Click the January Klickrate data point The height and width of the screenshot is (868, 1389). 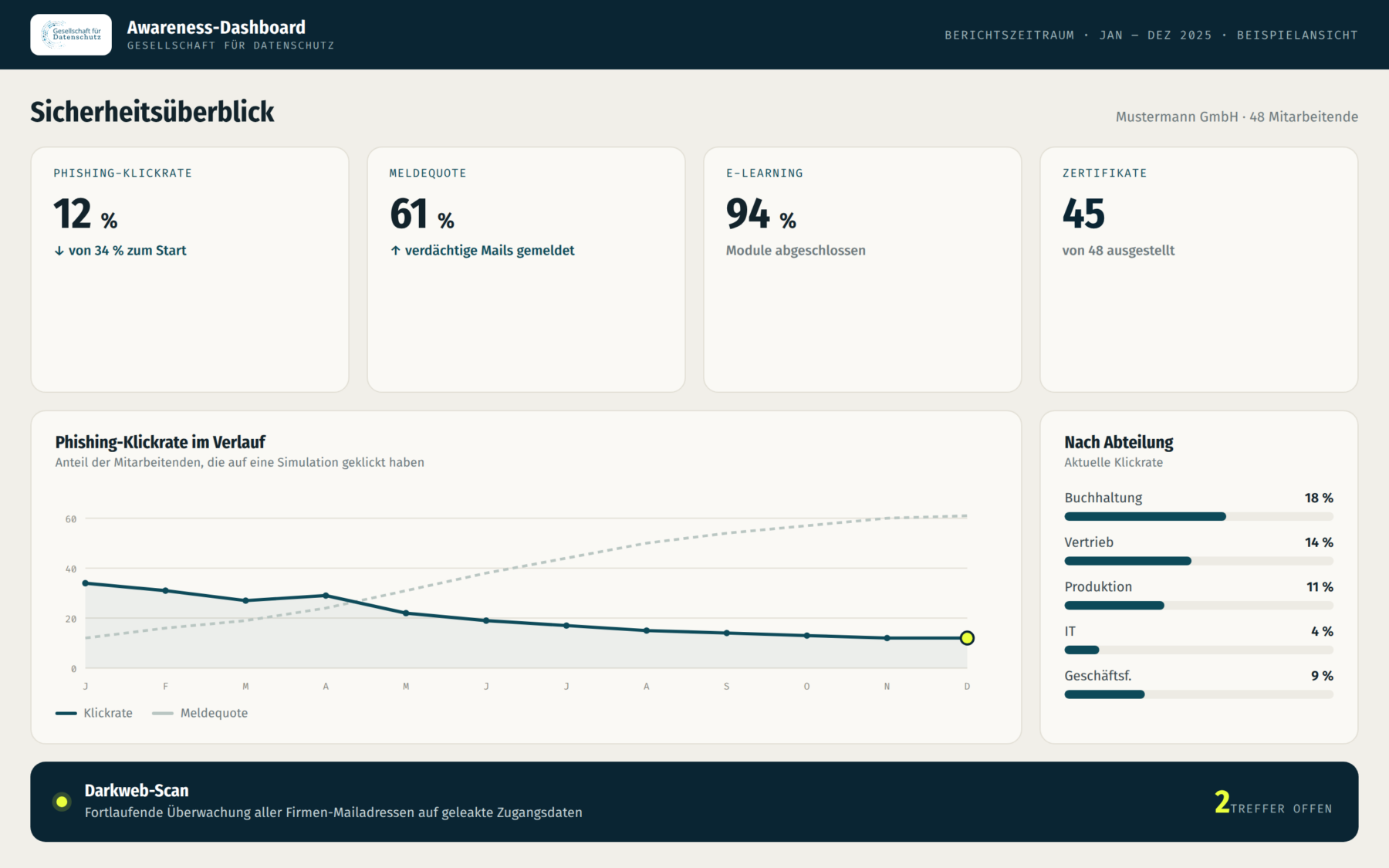pyautogui.click(x=86, y=583)
